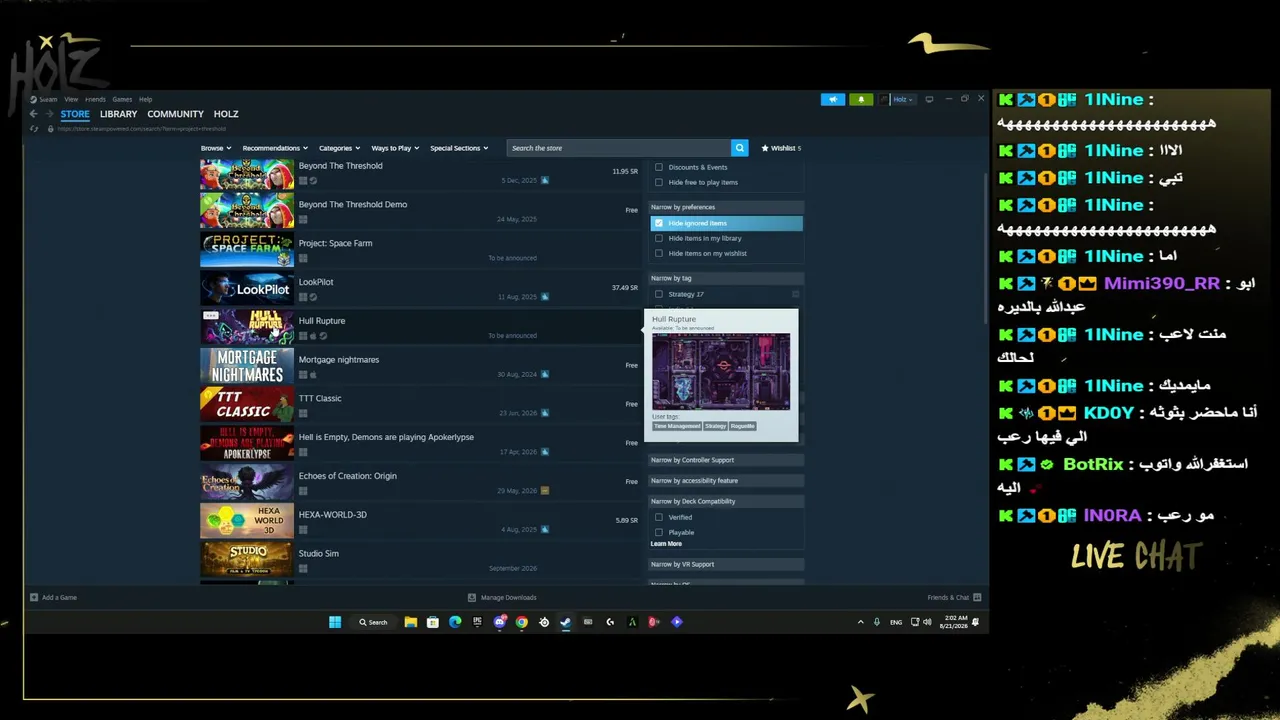
Task: Check Hide items on my wishlist
Action: 659,253
